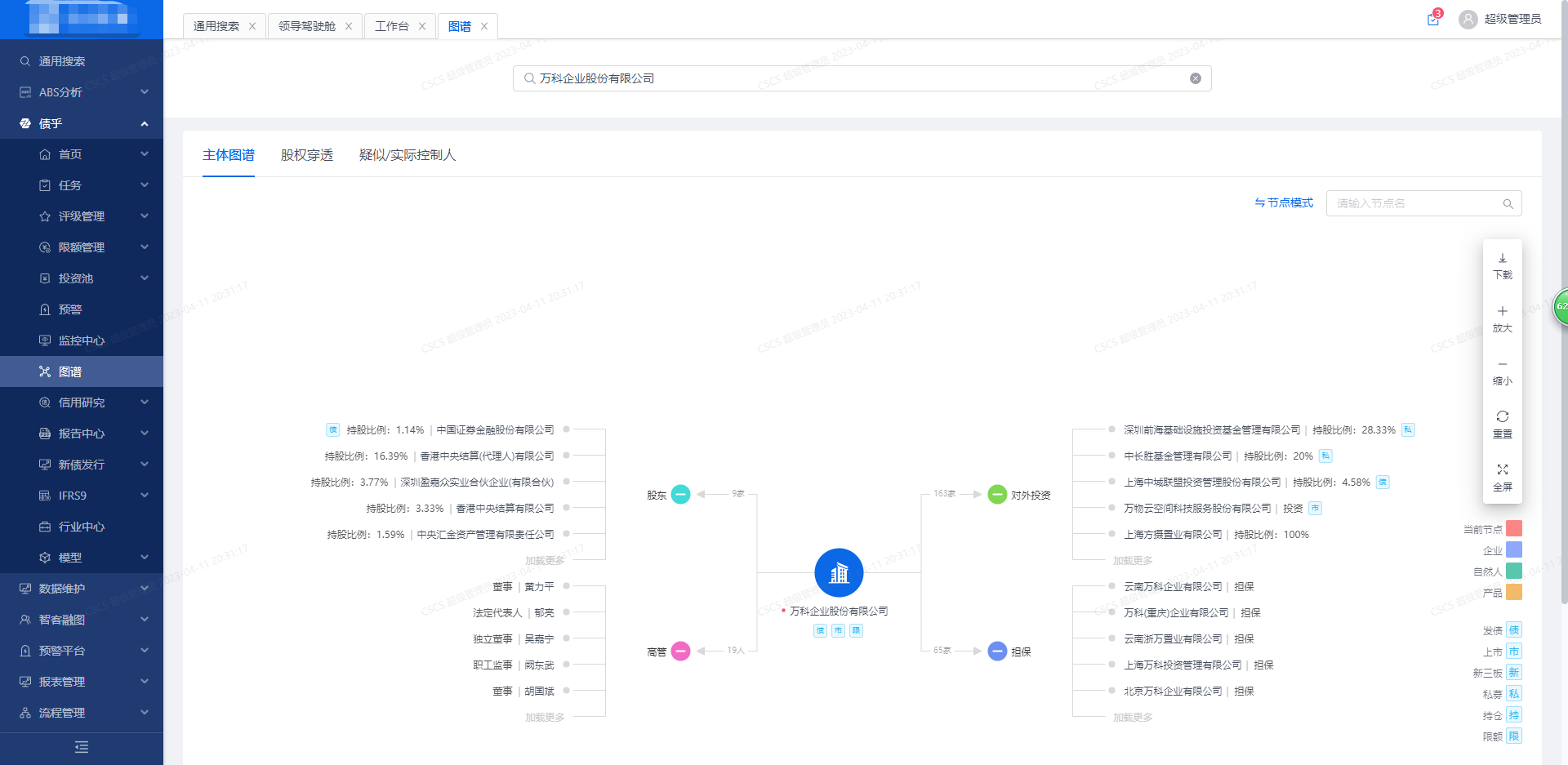Screen dimensions: 1568x765
Task: Switch to the 疑似/实际控制人 tab
Action: click(x=408, y=155)
